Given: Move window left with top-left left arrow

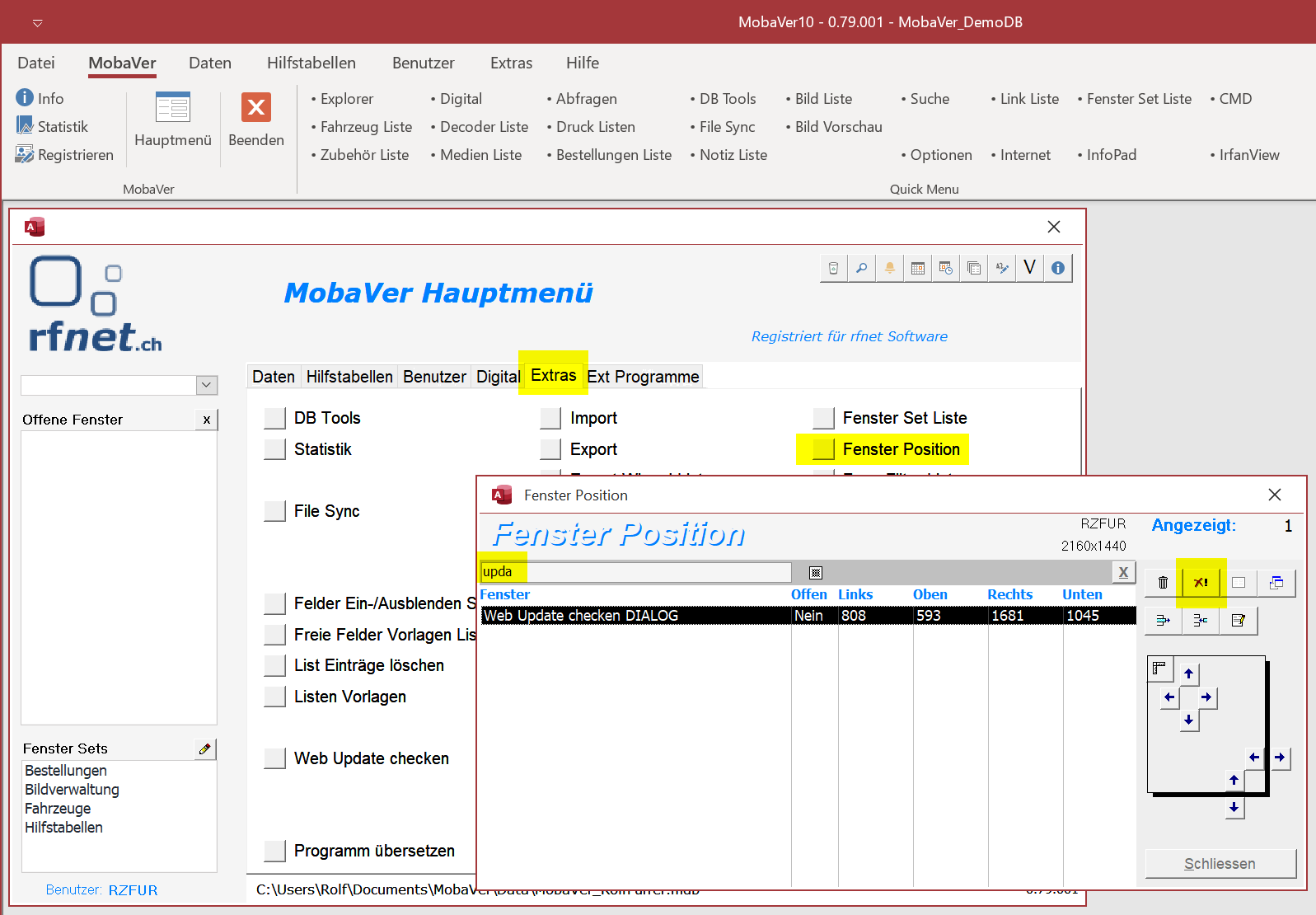Looking at the screenshot, I should click(x=1169, y=697).
